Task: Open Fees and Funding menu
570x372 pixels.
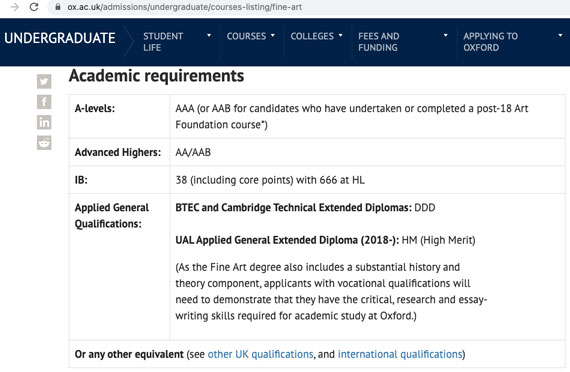Action: 378,42
